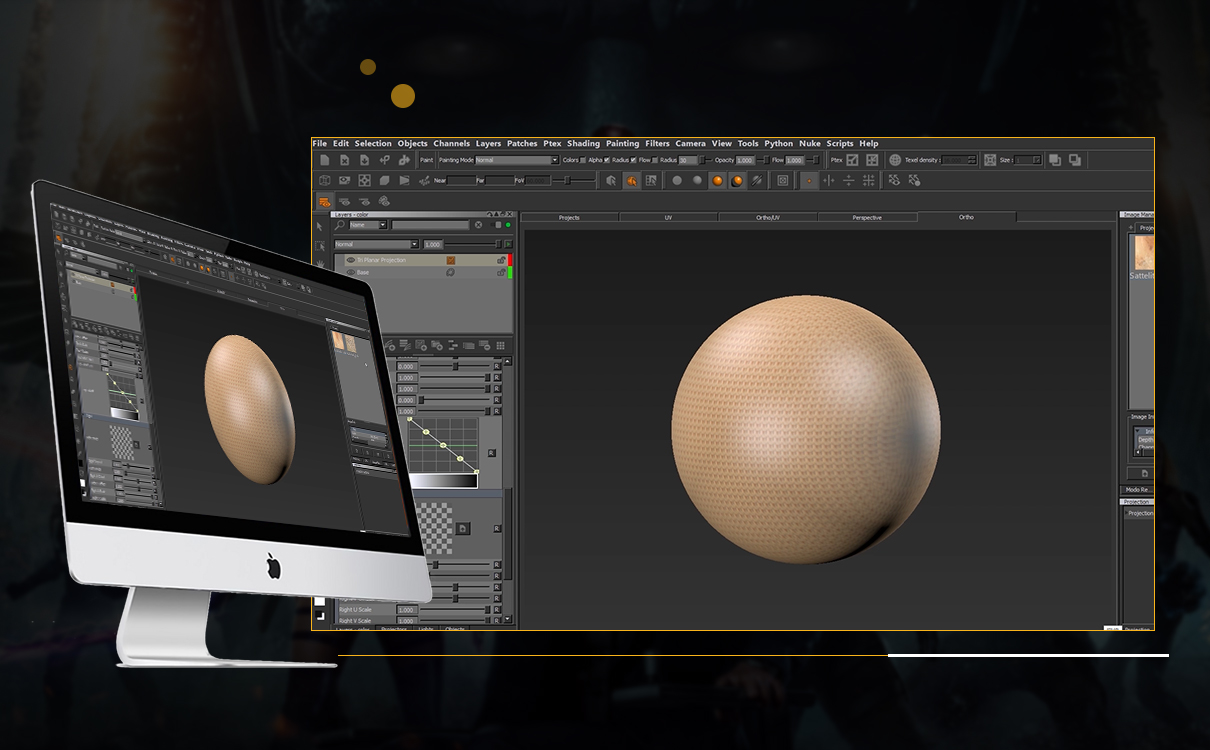
Task: Click the brush Opacity slider
Action: click(x=763, y=160)
